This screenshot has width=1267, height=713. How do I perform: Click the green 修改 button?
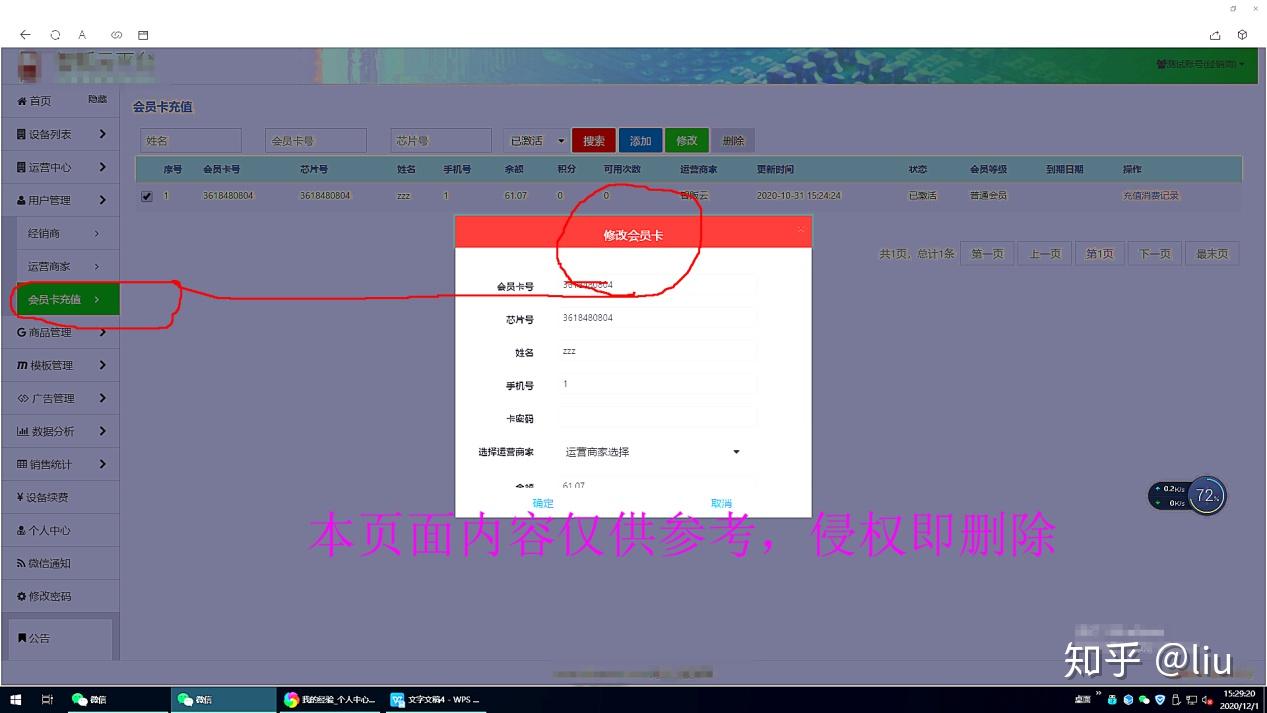[x=687, y=141]
